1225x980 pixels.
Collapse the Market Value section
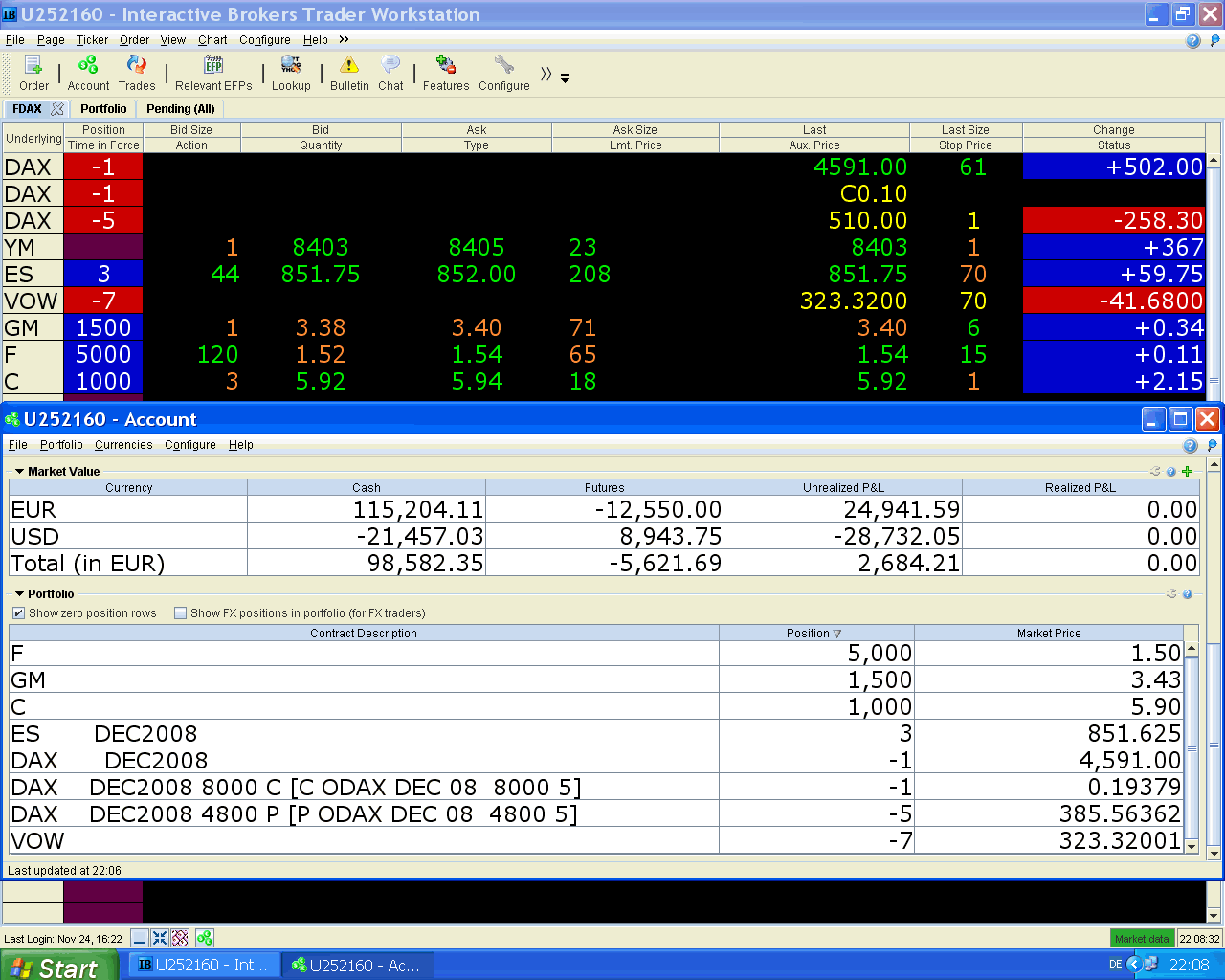19,472
